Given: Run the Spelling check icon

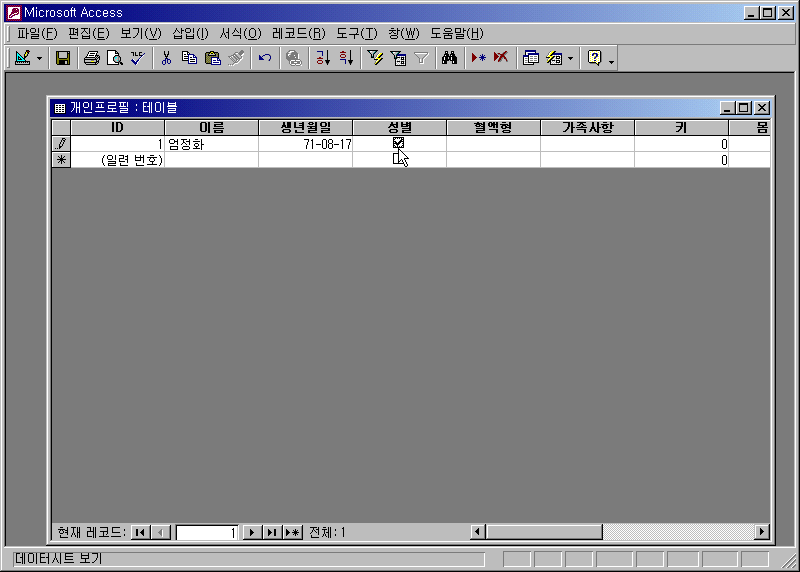Looking at the screenshot, I should (x=138, y=58).
